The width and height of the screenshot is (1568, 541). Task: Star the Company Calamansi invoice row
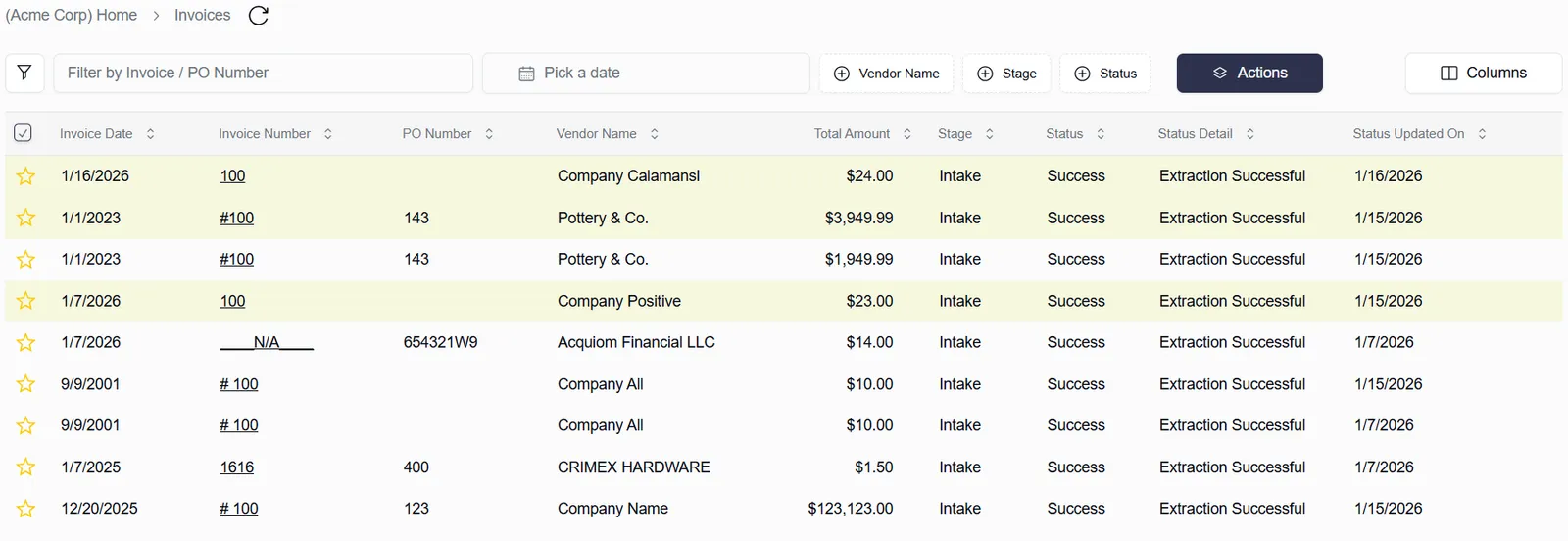pos(26,176)
